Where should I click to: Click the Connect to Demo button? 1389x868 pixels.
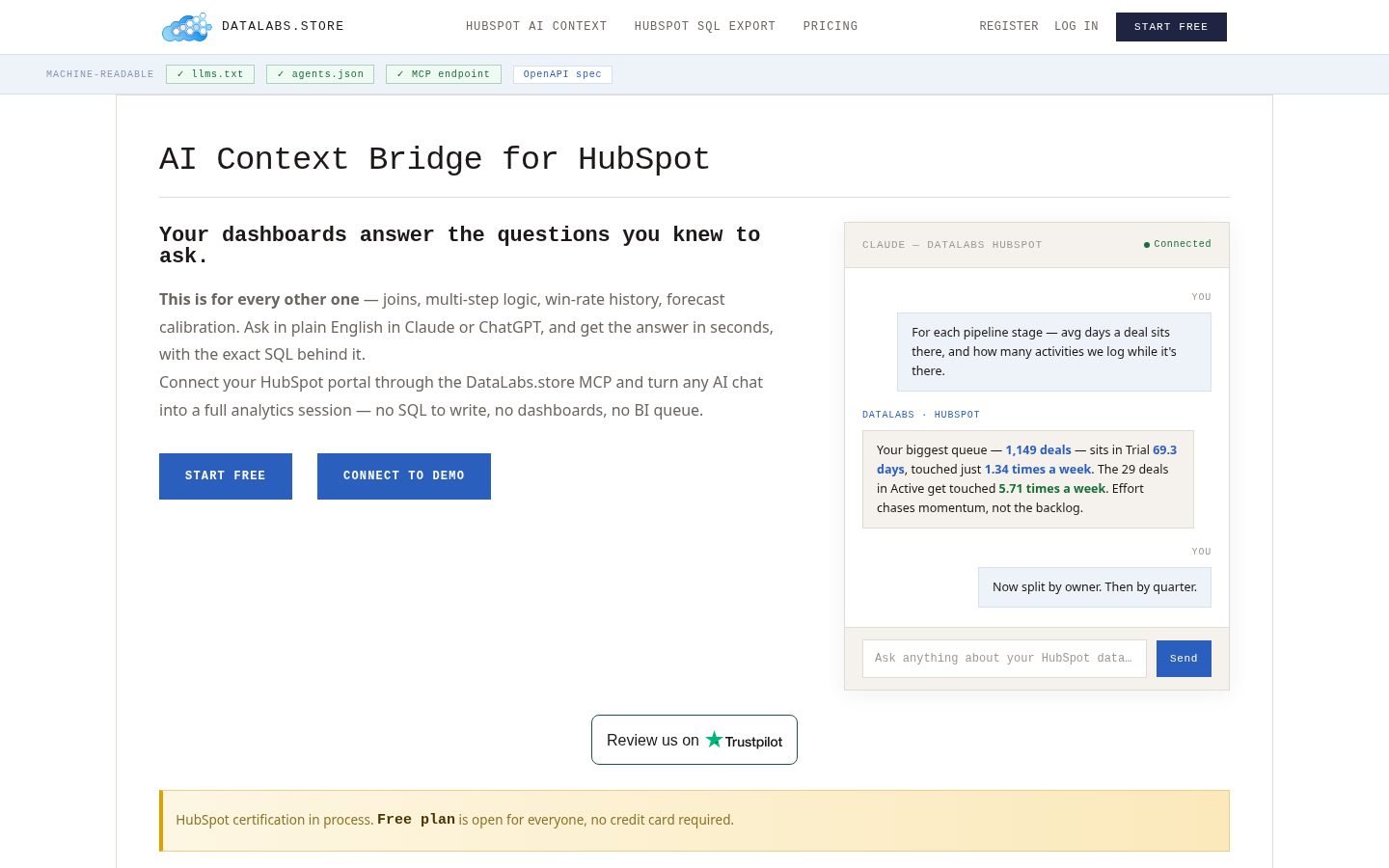click(x=404, y=476)
